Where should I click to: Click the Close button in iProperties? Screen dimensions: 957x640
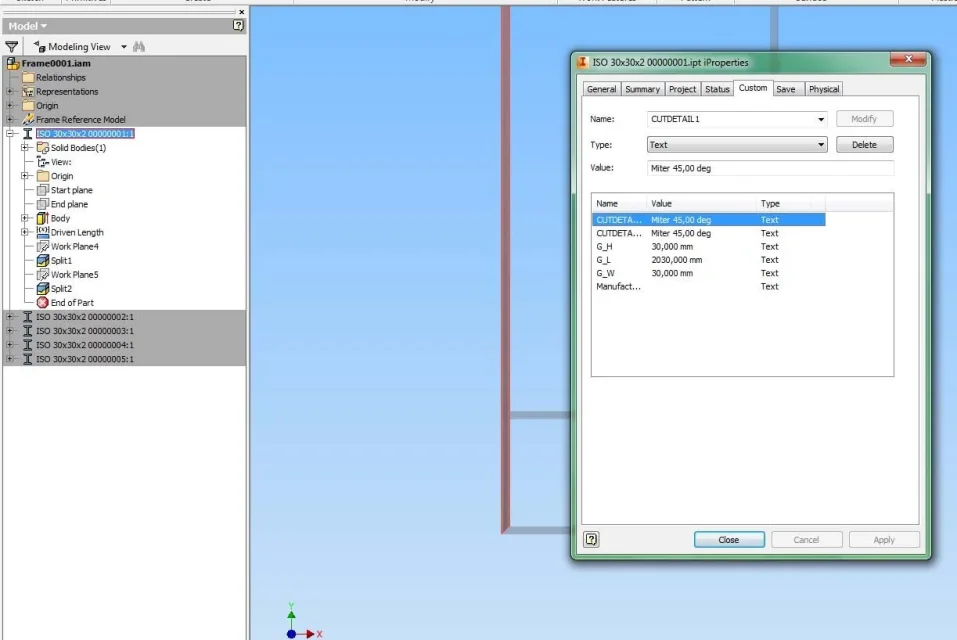click(x=729, y=540)
